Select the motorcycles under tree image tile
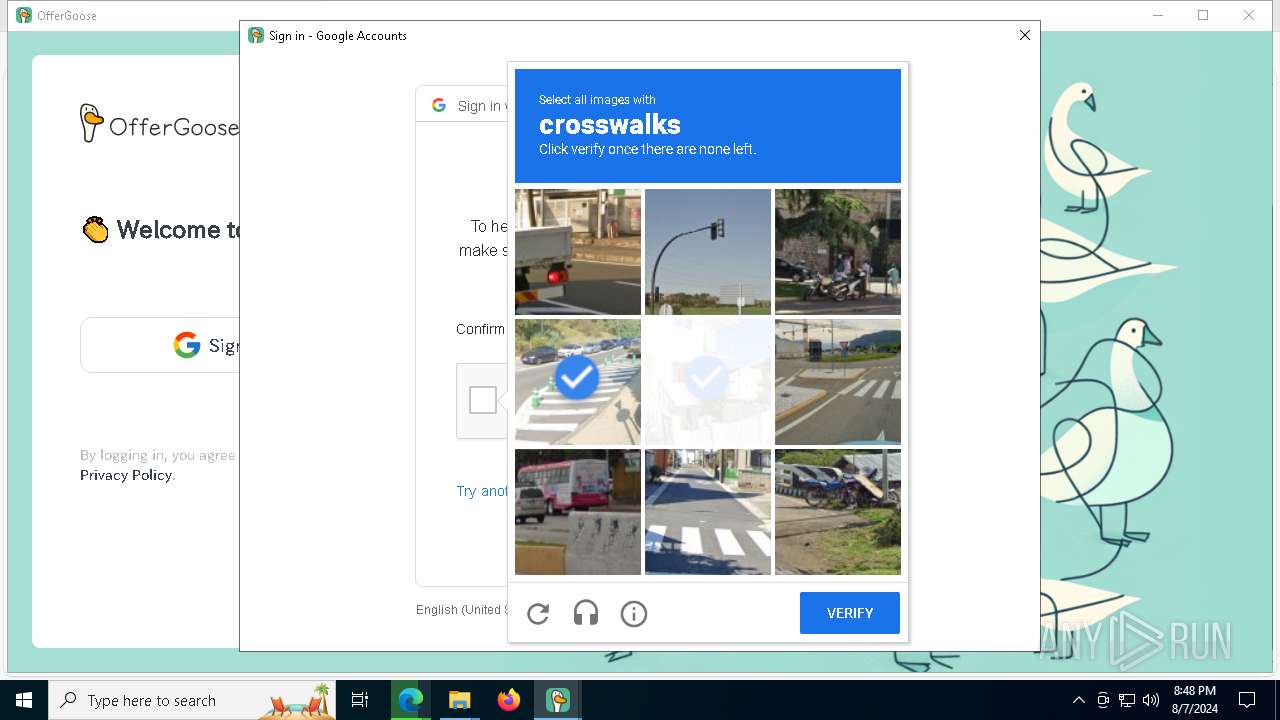Viewport: 1280px width, 720px height. tap(838, 252)
